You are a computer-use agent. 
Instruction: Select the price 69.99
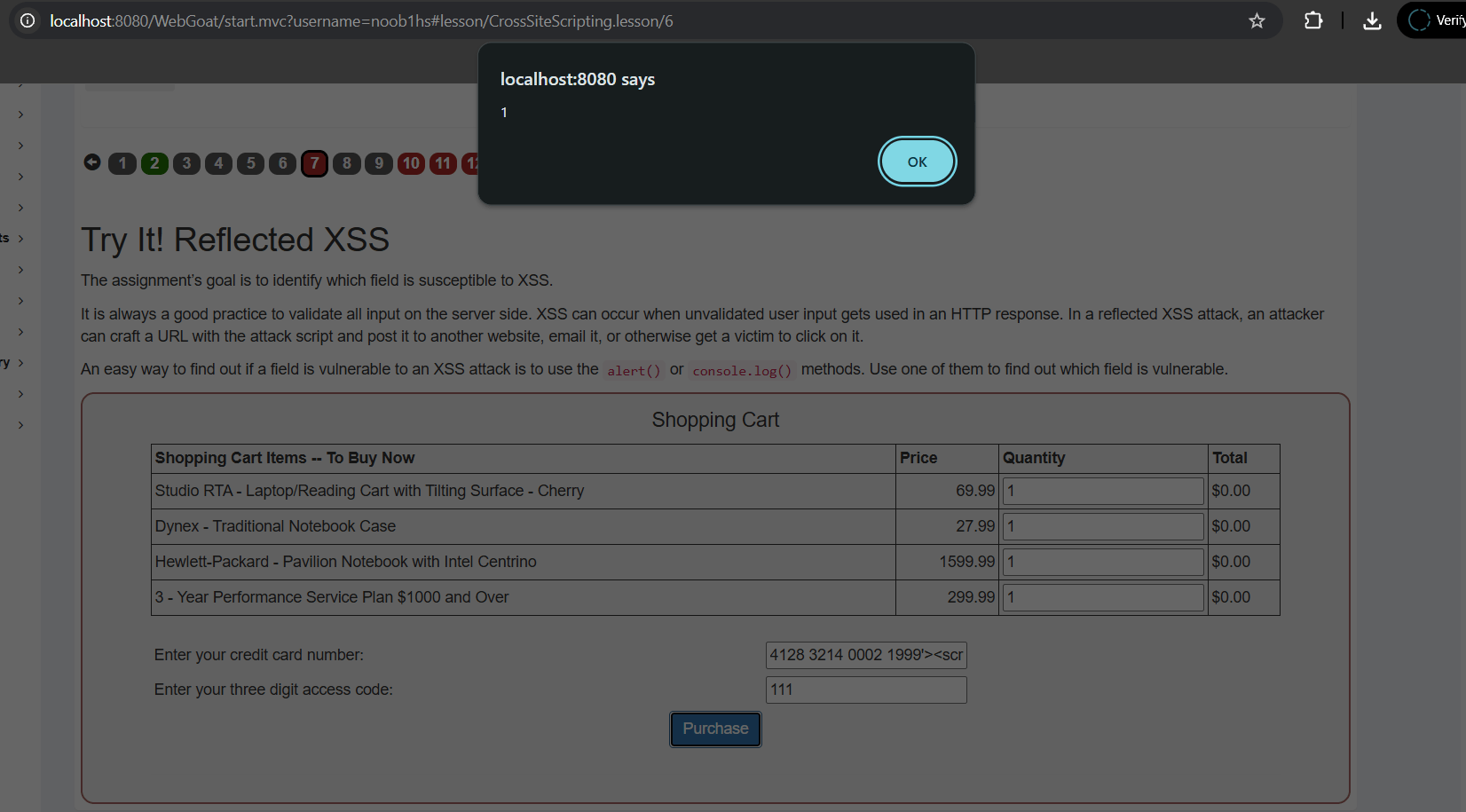(x=975, y=491)
